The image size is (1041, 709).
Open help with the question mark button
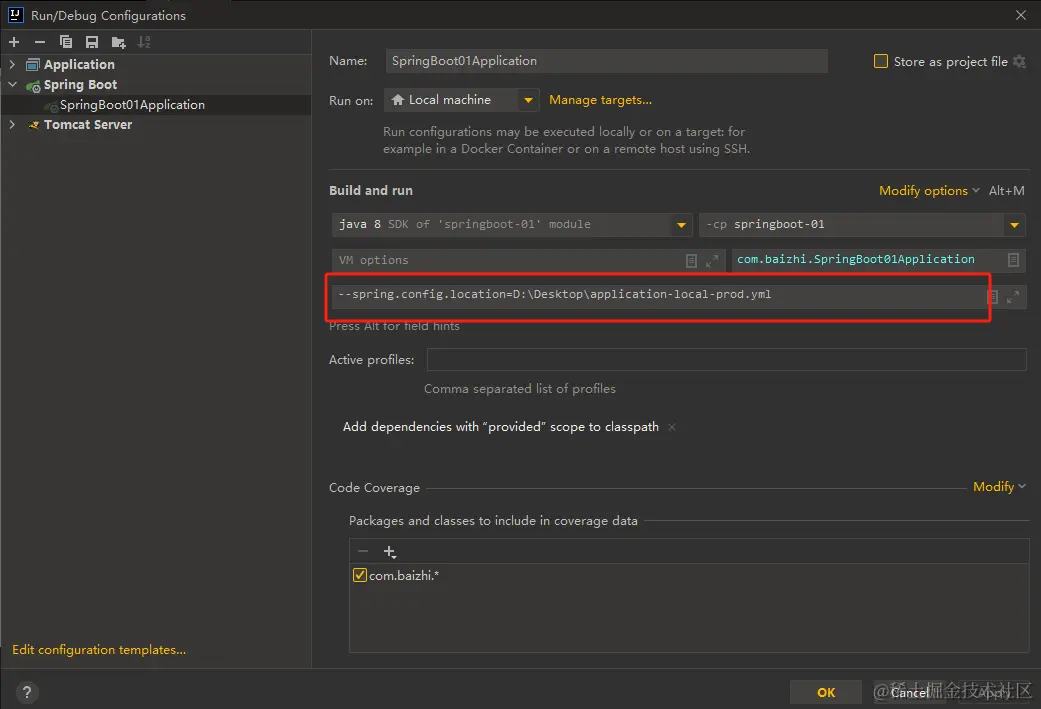coord(27,692)
